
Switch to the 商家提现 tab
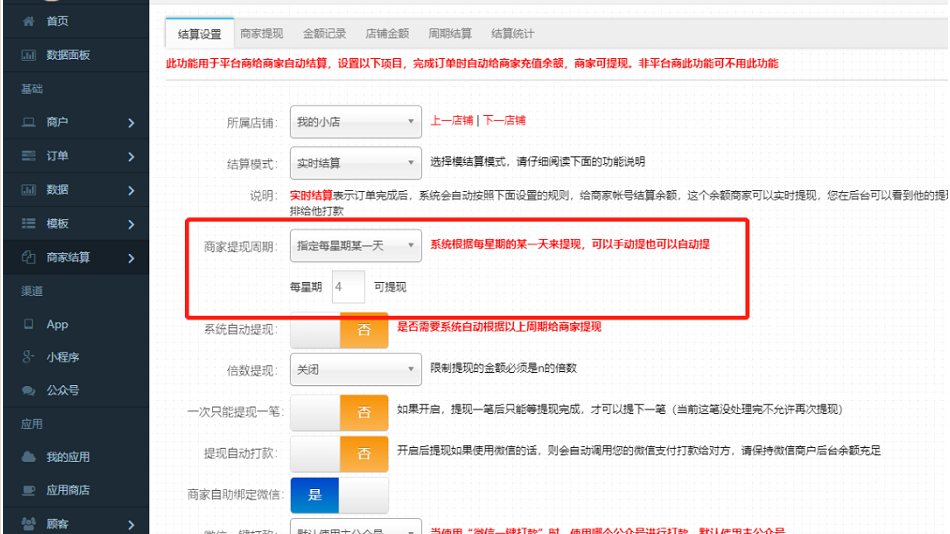coord(261,33)
